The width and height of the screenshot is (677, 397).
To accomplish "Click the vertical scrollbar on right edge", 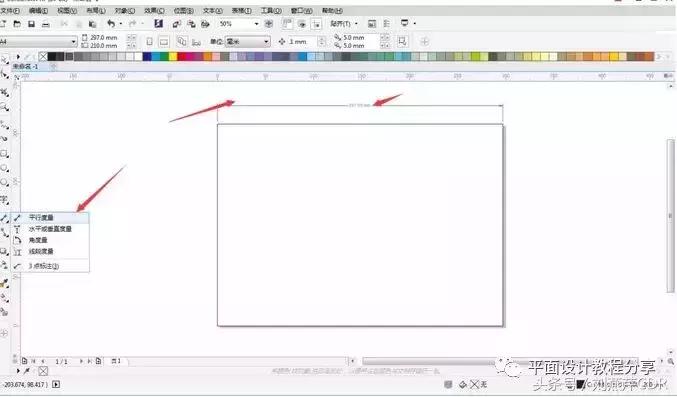I will 671,215.
